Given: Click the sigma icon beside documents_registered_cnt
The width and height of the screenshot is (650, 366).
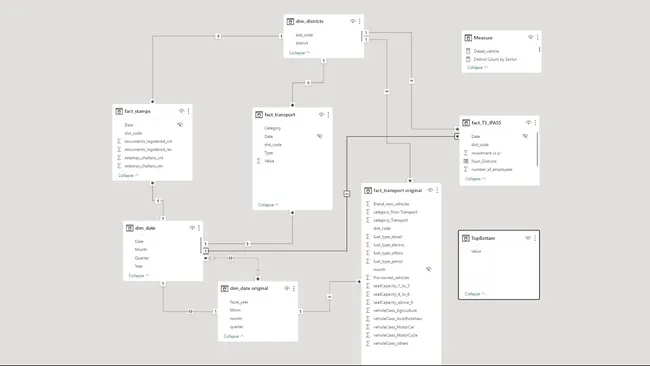Looking at the screenshot, I should 119,141.
